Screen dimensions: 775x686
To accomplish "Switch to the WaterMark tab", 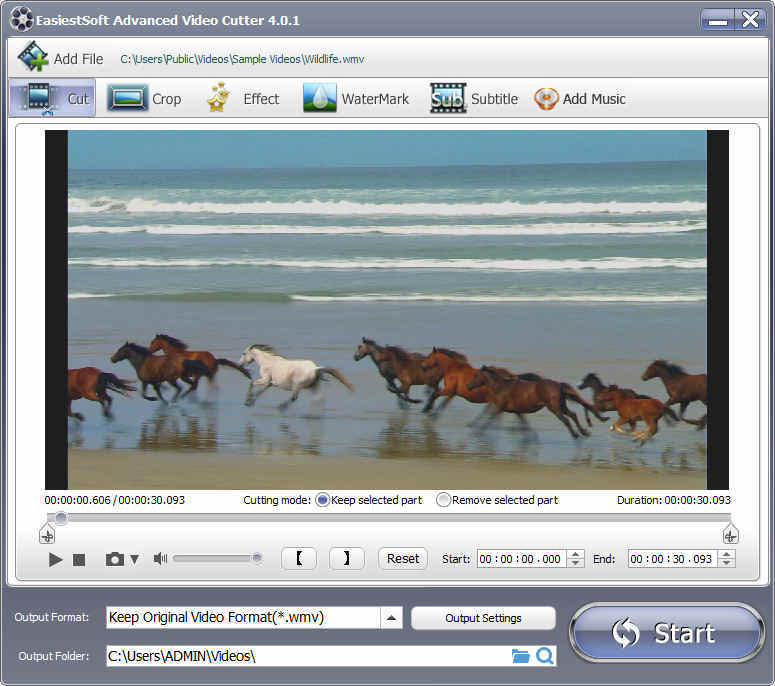I will 356,98.
